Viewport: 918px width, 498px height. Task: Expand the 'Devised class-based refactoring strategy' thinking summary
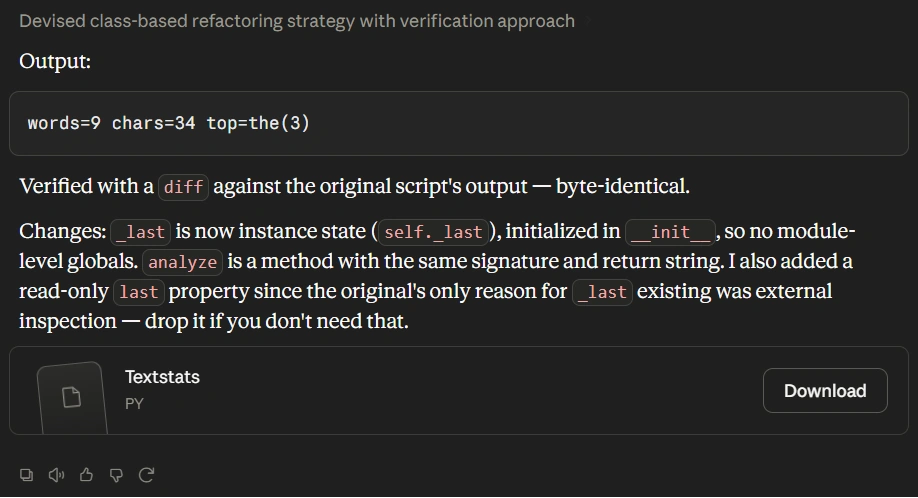(x=297, y=21)
